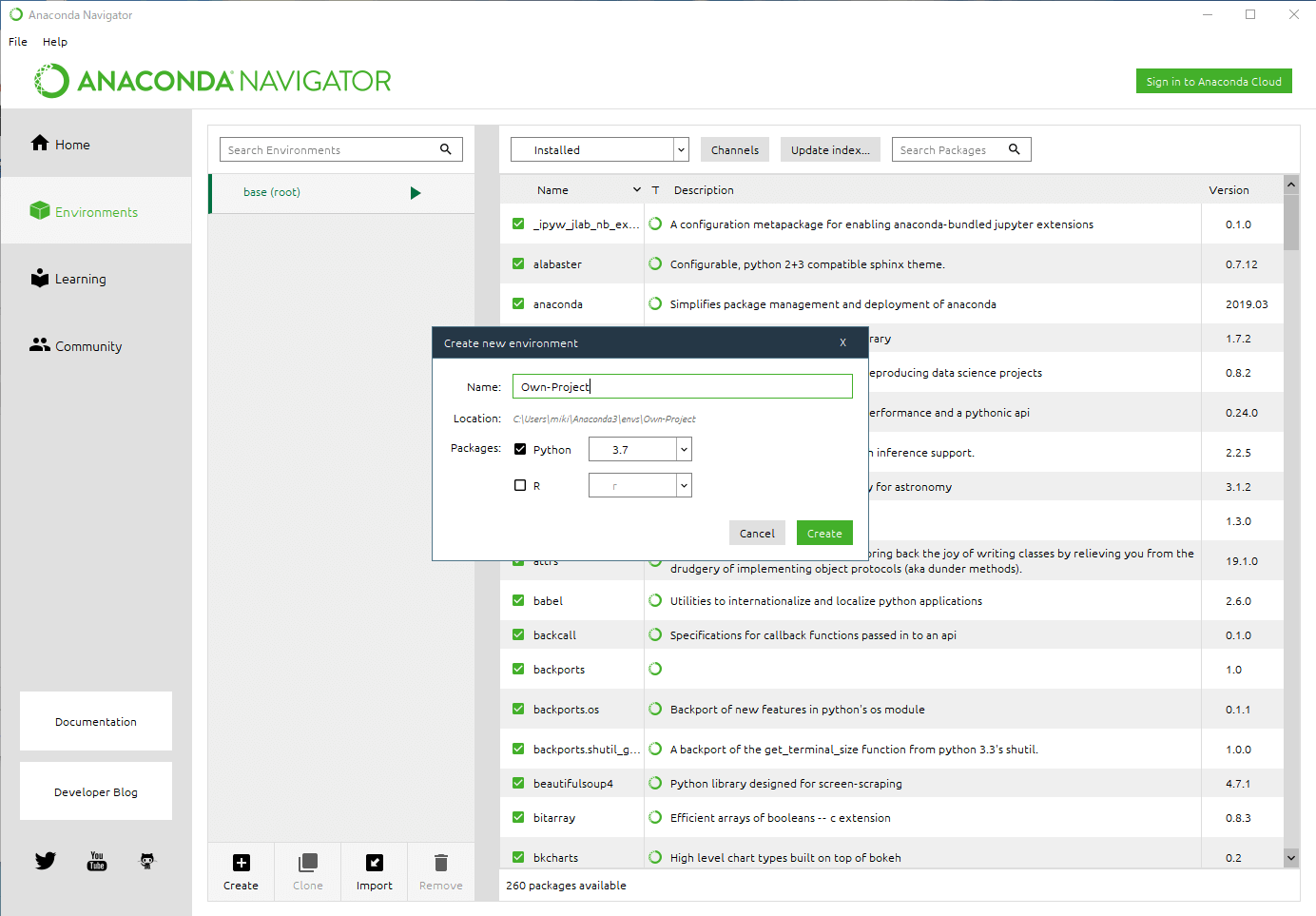This screenshot has width=1316, height=916.
Task: Open the Community people icon
Action: click(x=40, y=345)
